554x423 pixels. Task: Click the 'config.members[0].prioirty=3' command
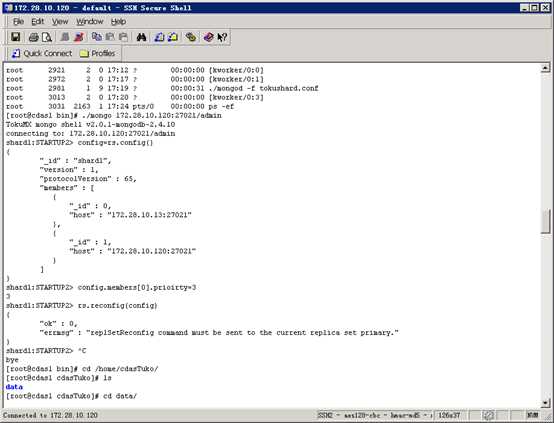tap(137, 288)
